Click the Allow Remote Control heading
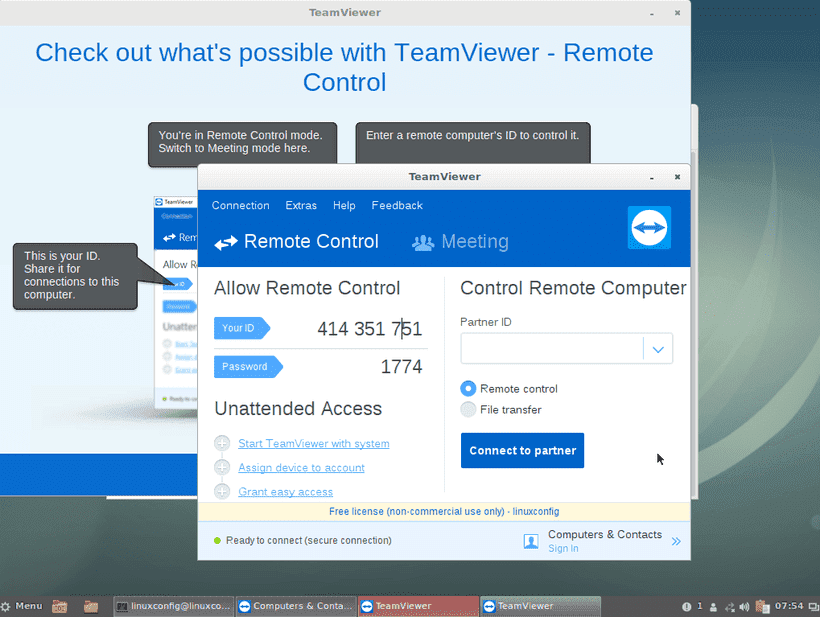 pos(307,288)
